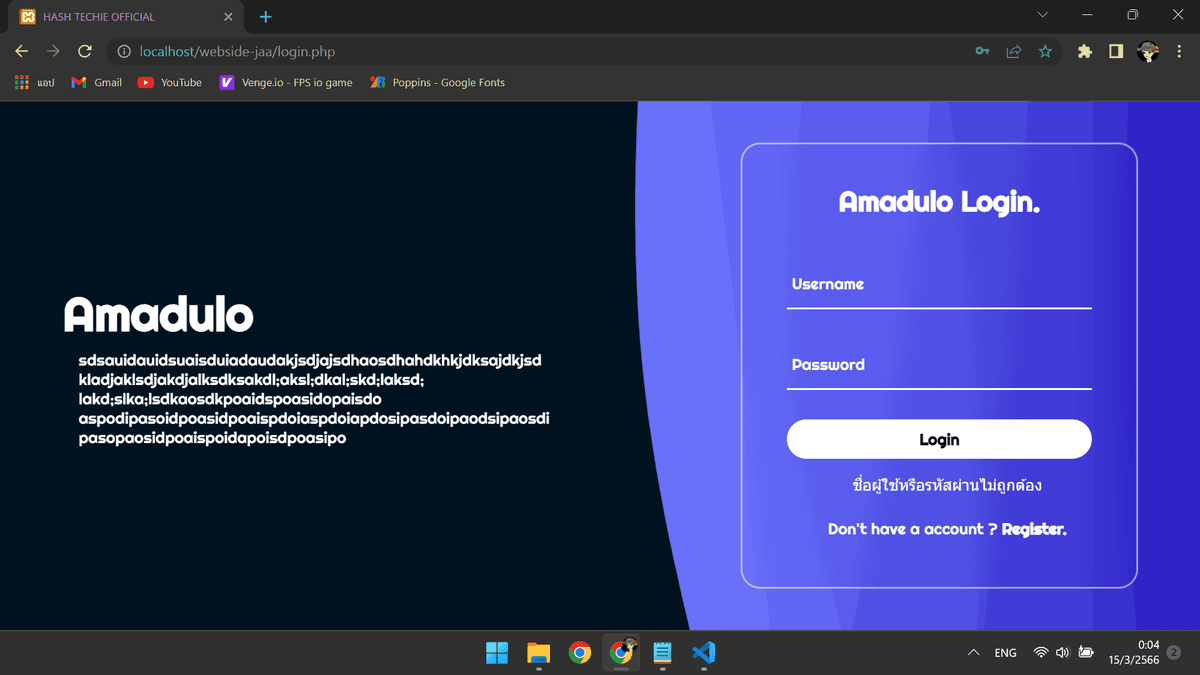Launch Visual Studio Code from the taskbar

(x=703, y=653)
